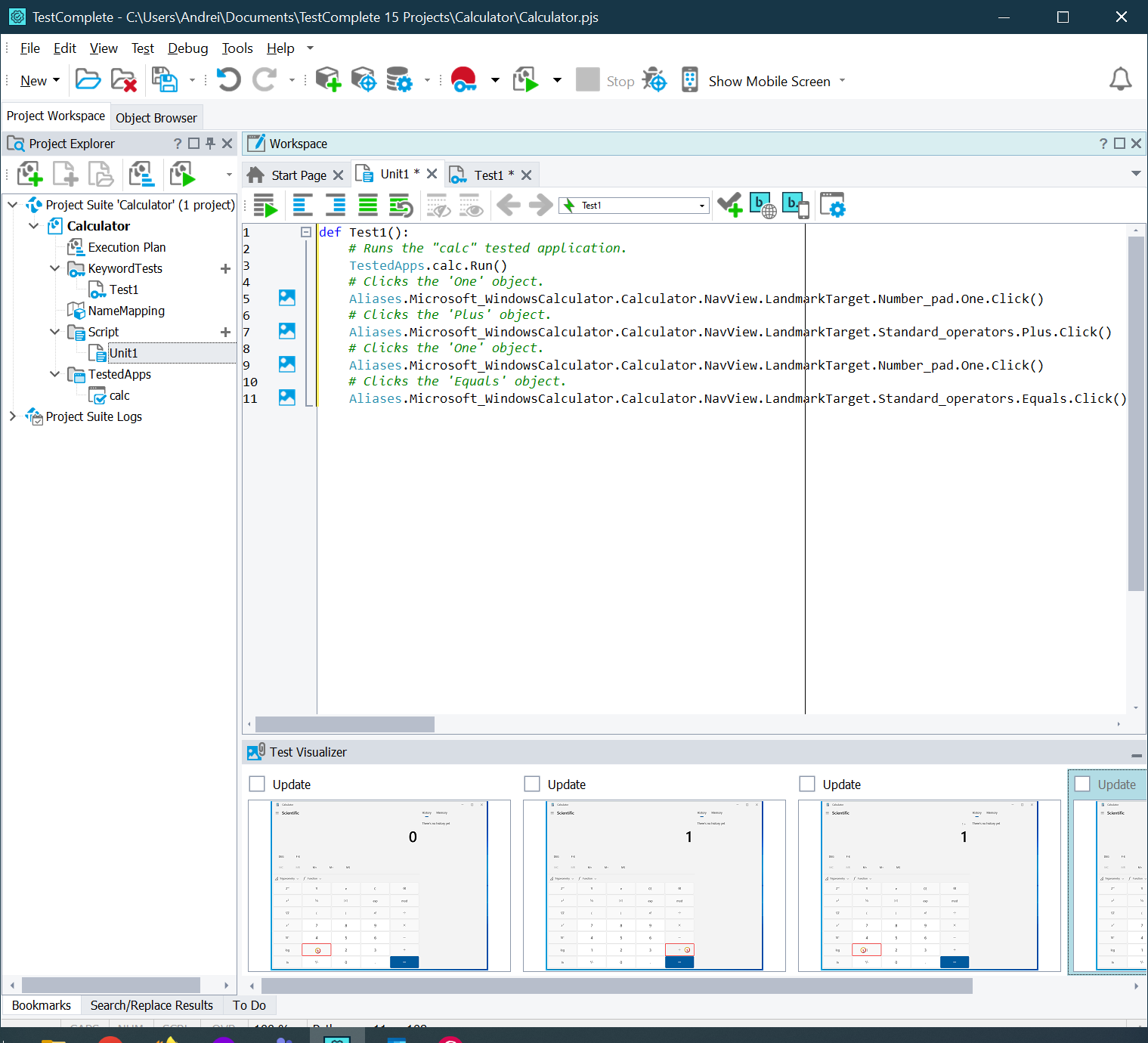
Task: Tick Update above frame showing 1, One key highlighted
Action: click(807, 784)
